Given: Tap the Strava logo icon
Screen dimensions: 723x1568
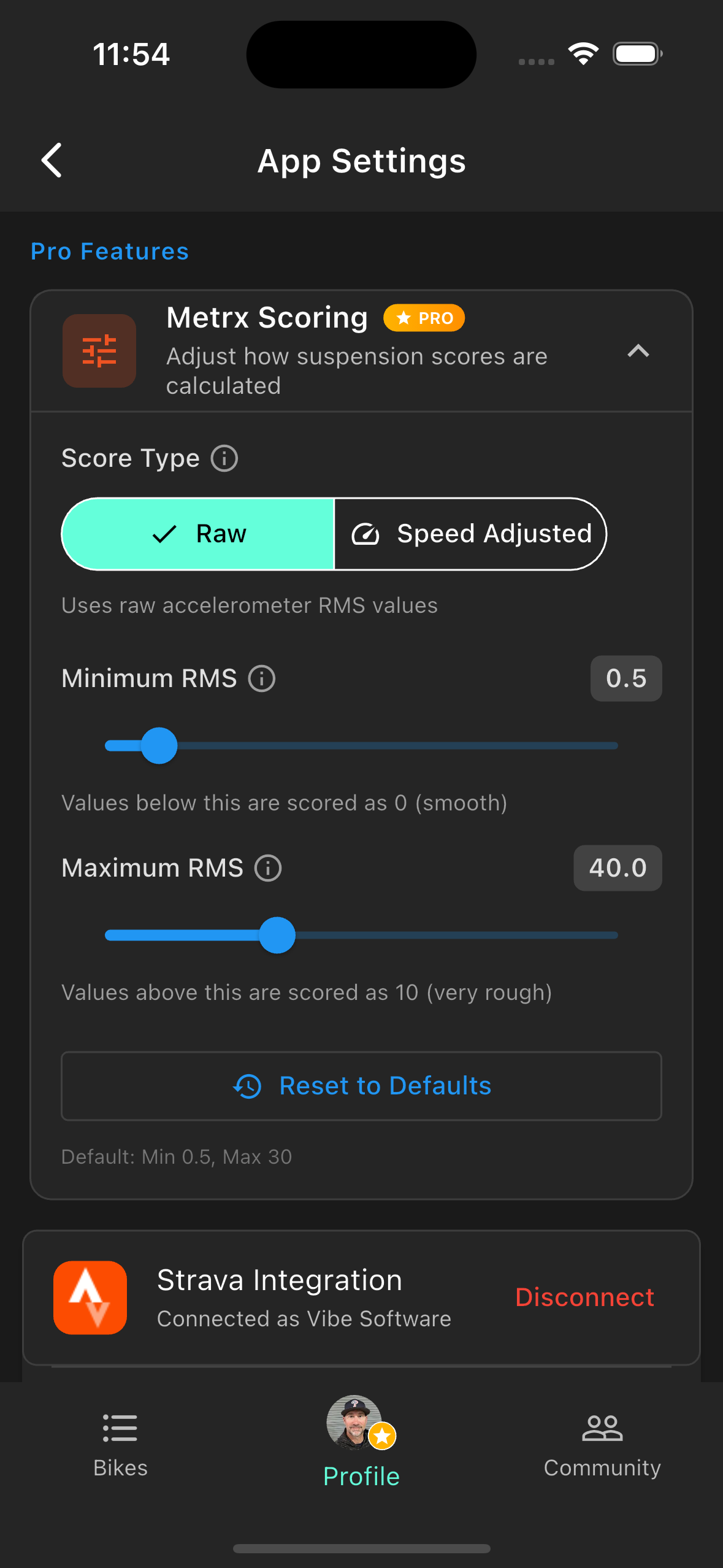Looking at the screenshot, I should pyautogui.click(x=90, y=1297).
